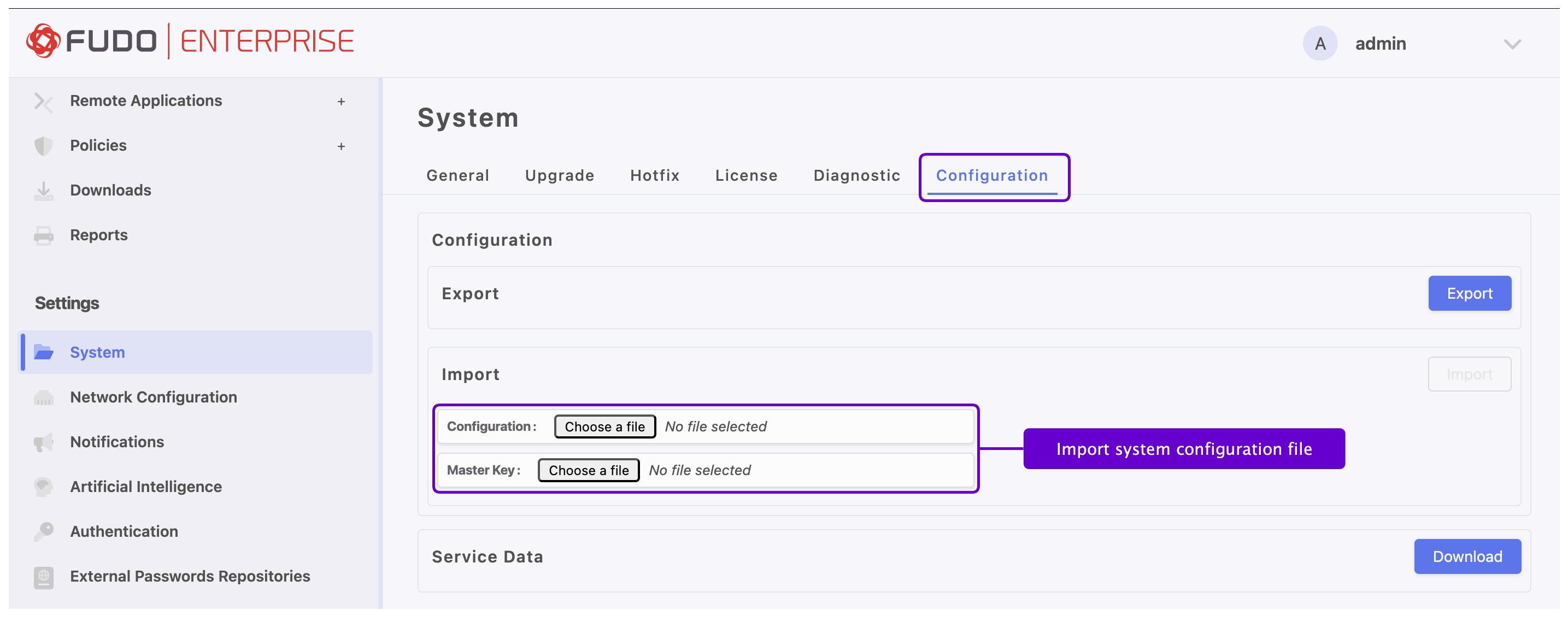Open the admin user dropdown chevron
Viewport: 1568px width, 622px height.
pyautogui.click(x=1512, y=44)
